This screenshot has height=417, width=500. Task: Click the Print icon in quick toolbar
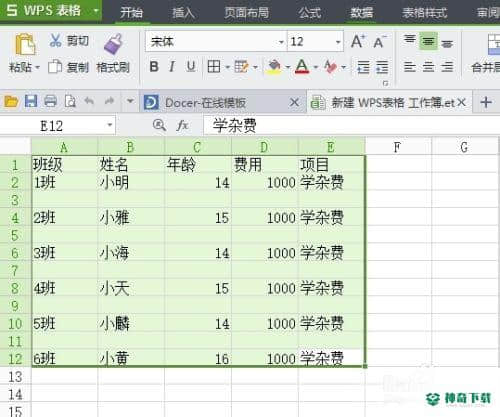[x=50, y=101]
